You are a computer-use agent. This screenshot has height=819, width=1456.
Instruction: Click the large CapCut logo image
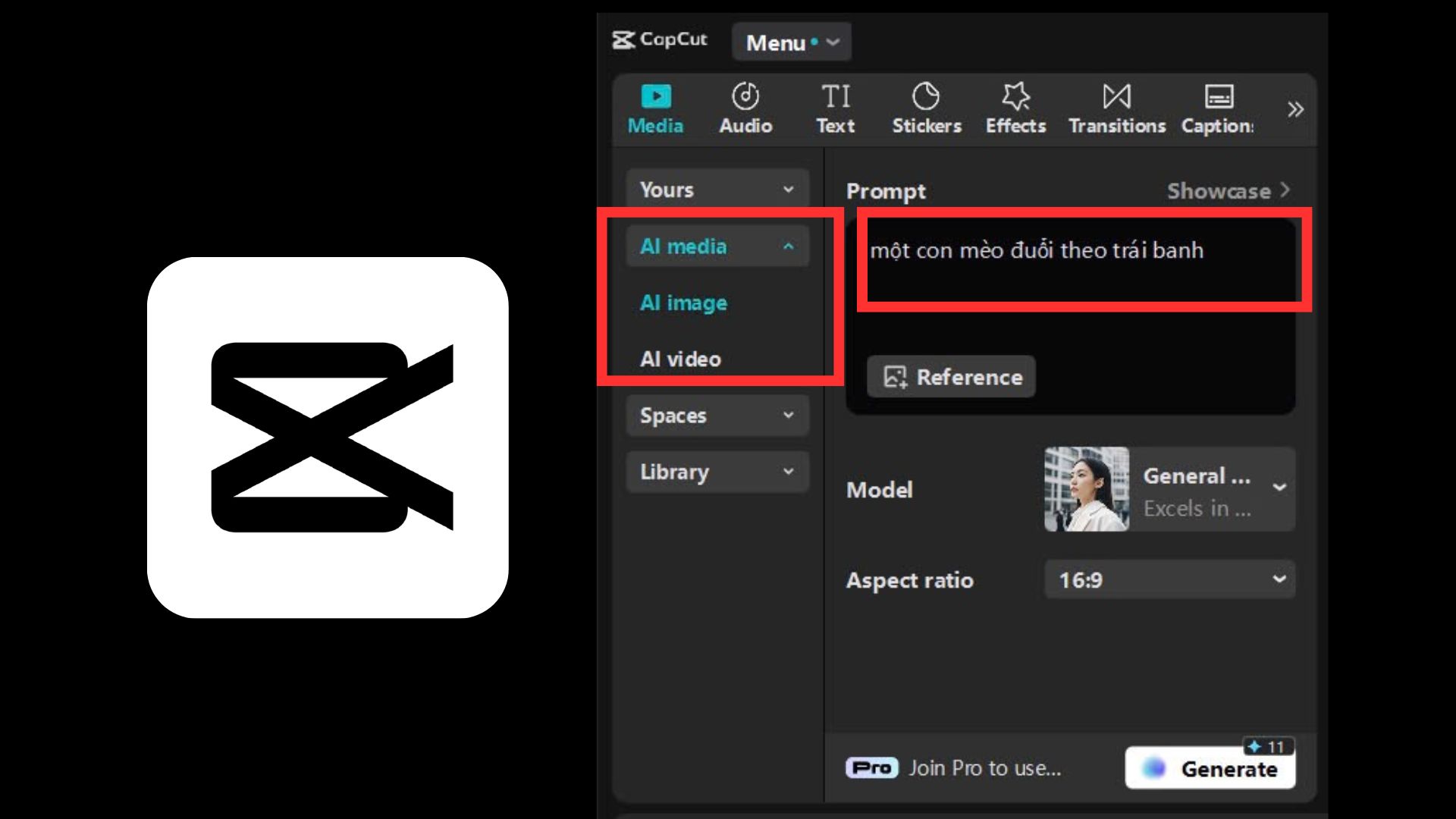tap(328, 438)
